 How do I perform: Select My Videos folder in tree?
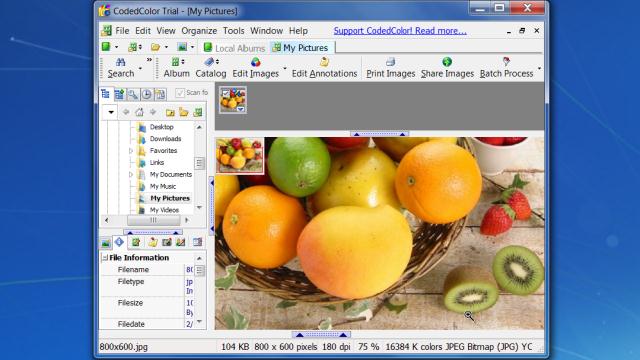164,210
